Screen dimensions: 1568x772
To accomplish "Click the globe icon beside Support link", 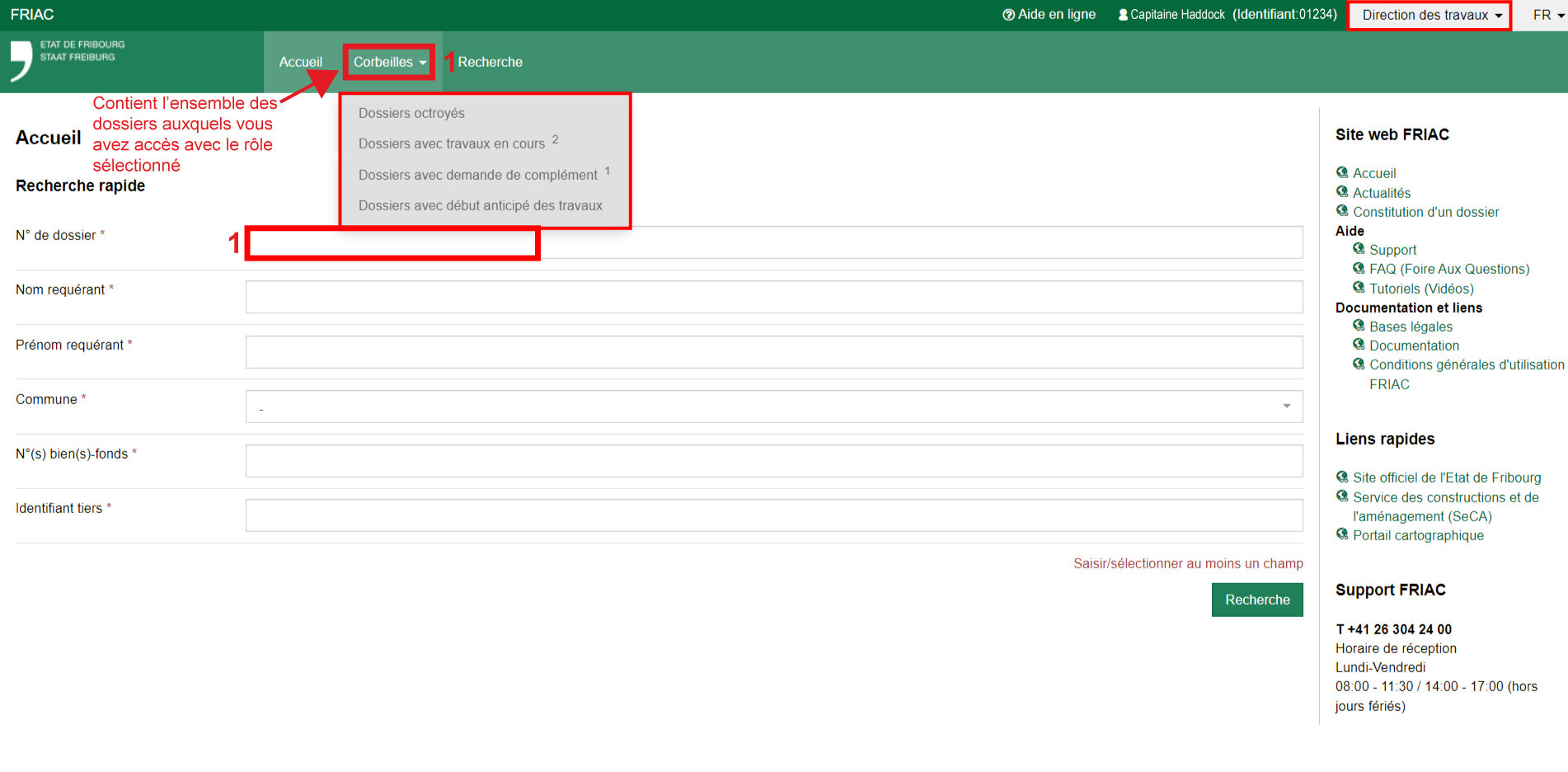I will click(1359, 249).
